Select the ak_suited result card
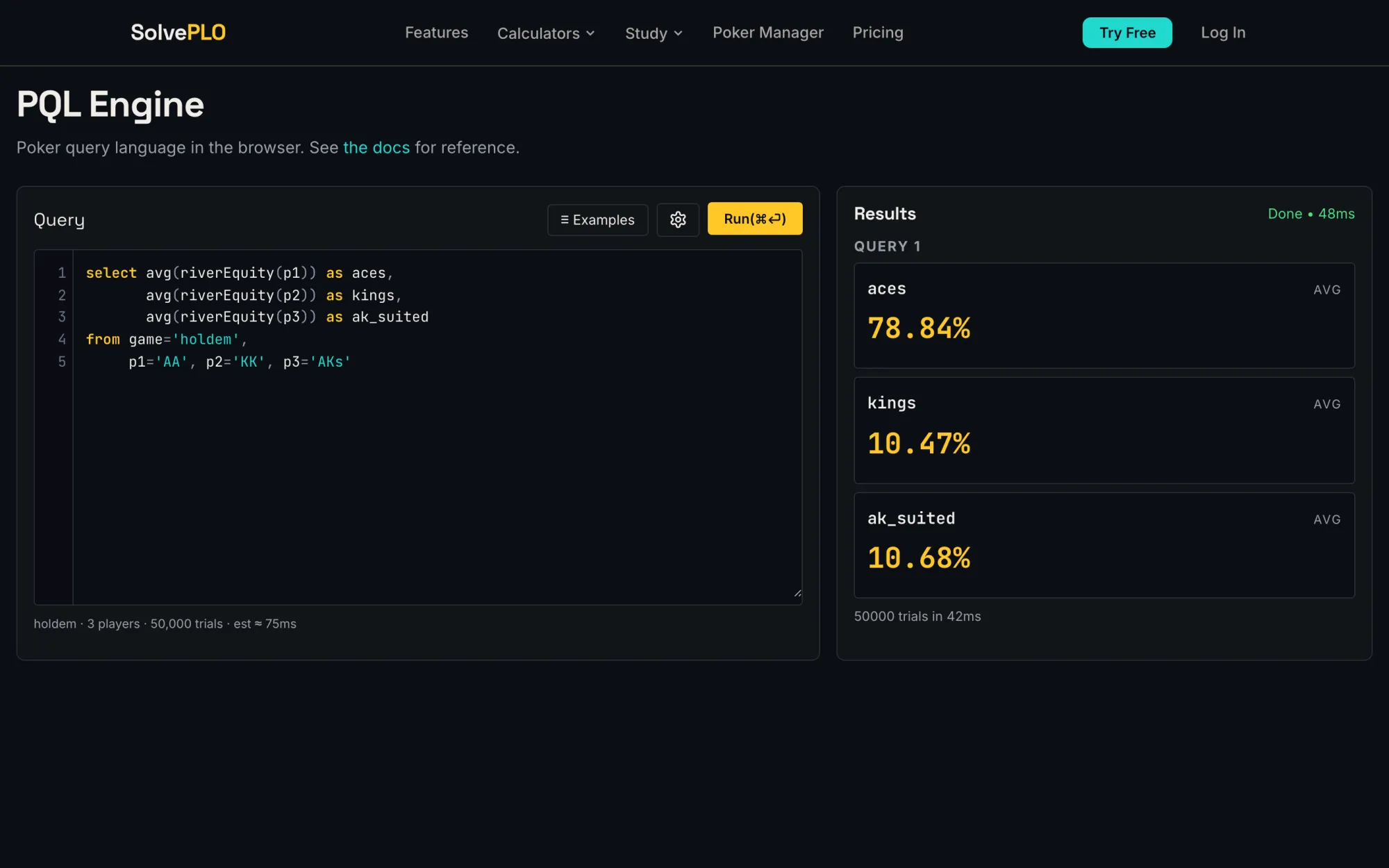The width and height of the screenshot is (1389, 868). [x=1104, y=545]
